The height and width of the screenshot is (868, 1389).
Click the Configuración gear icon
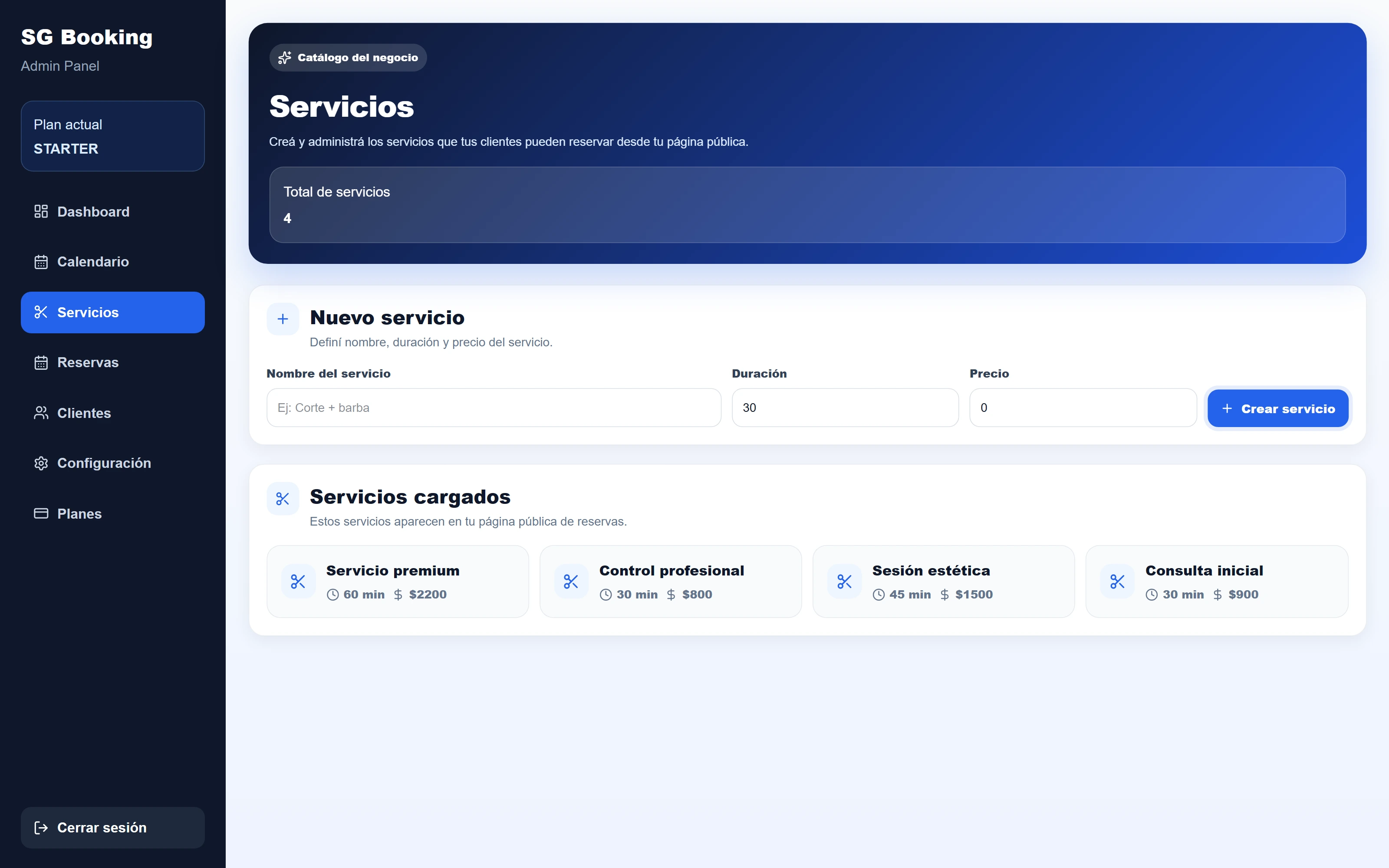(41, 463)
